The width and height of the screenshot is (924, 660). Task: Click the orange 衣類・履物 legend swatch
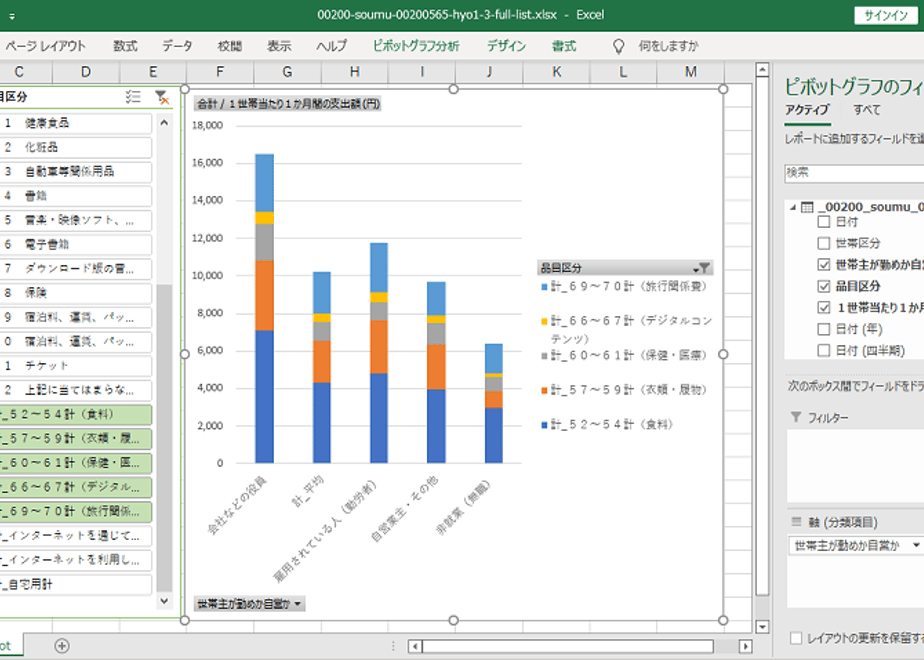click(544, 390)
